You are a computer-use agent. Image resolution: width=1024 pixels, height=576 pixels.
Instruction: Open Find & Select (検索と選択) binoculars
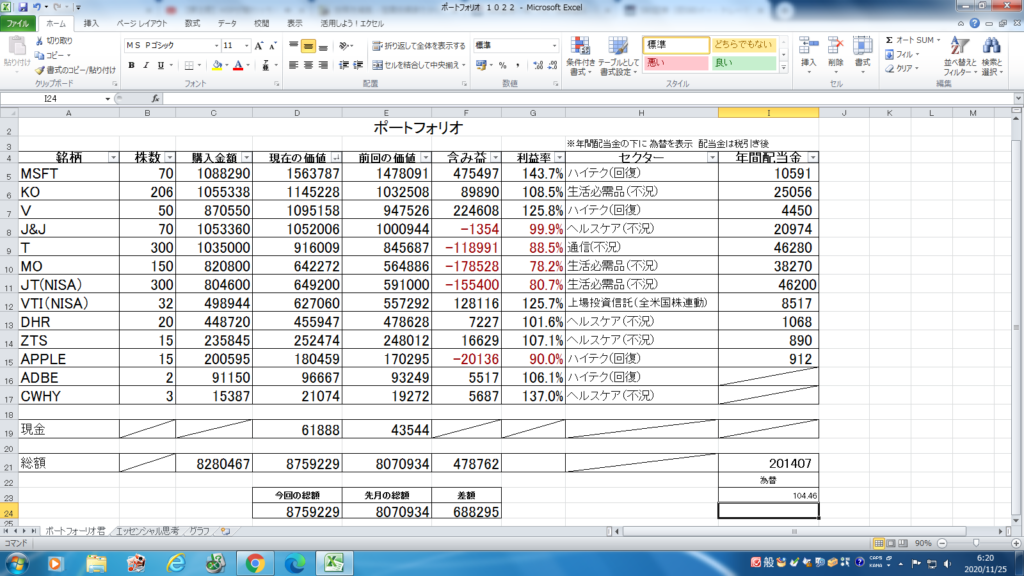click(x=991, y=56)
